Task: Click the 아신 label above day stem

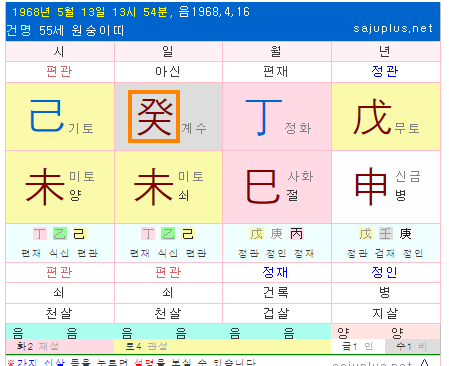Action: (168, 71)
